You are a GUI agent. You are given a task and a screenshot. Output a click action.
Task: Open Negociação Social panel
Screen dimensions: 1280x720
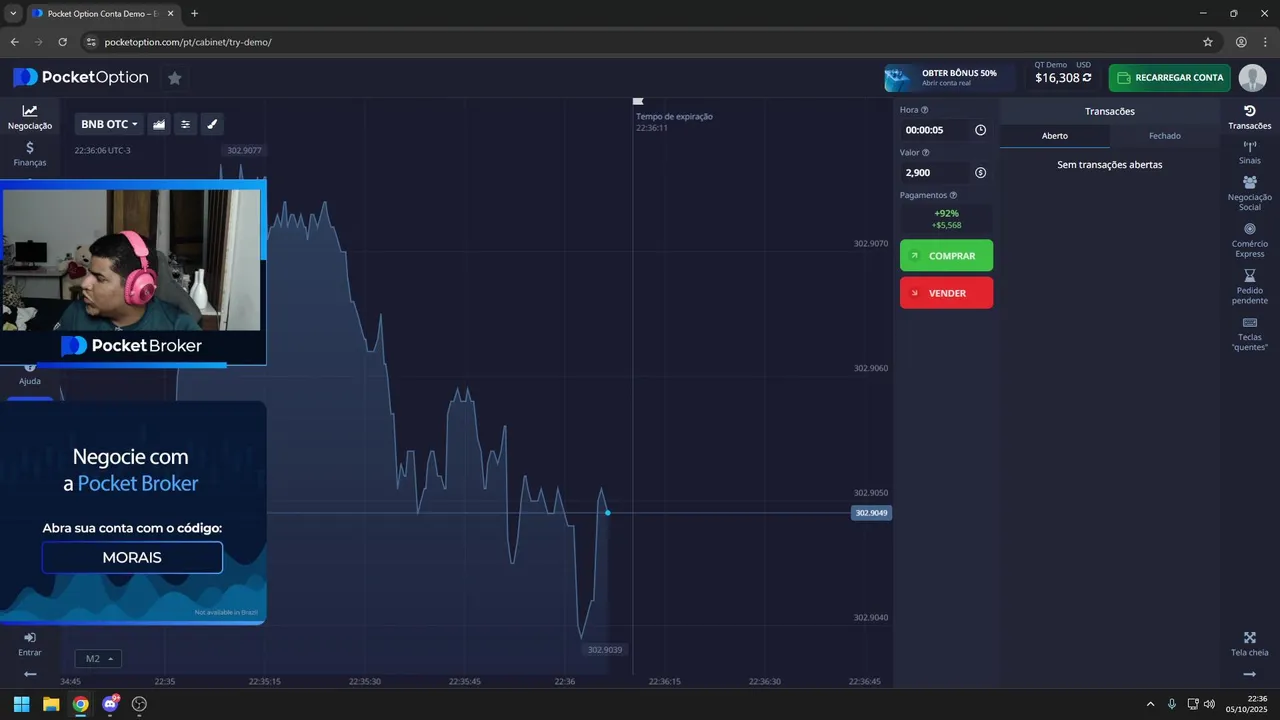(1250, 193)
